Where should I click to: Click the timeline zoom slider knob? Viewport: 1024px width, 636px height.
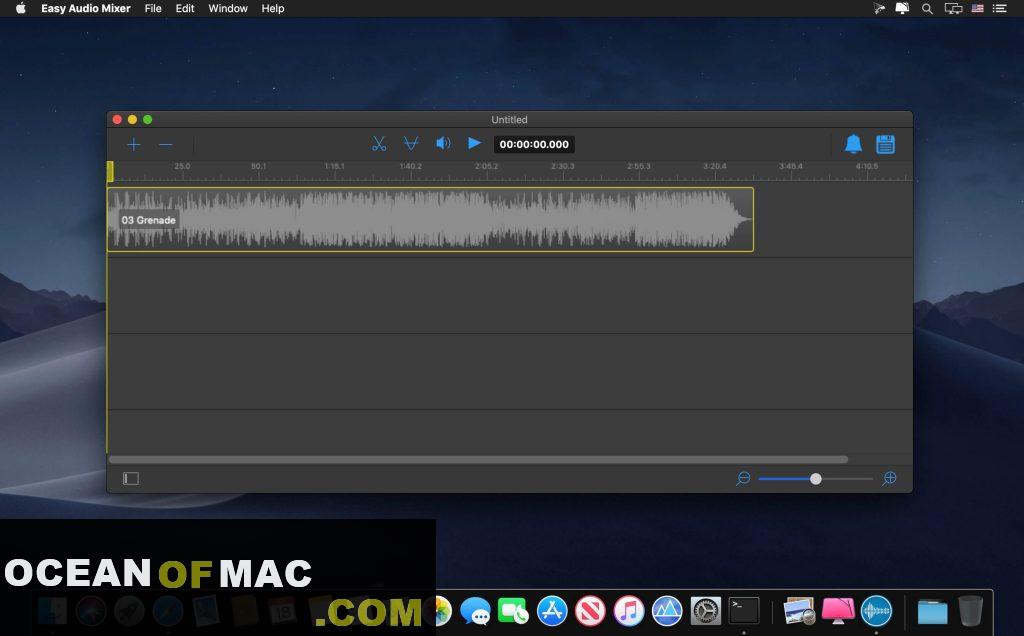pyautogui.click(x=816, y=479)
